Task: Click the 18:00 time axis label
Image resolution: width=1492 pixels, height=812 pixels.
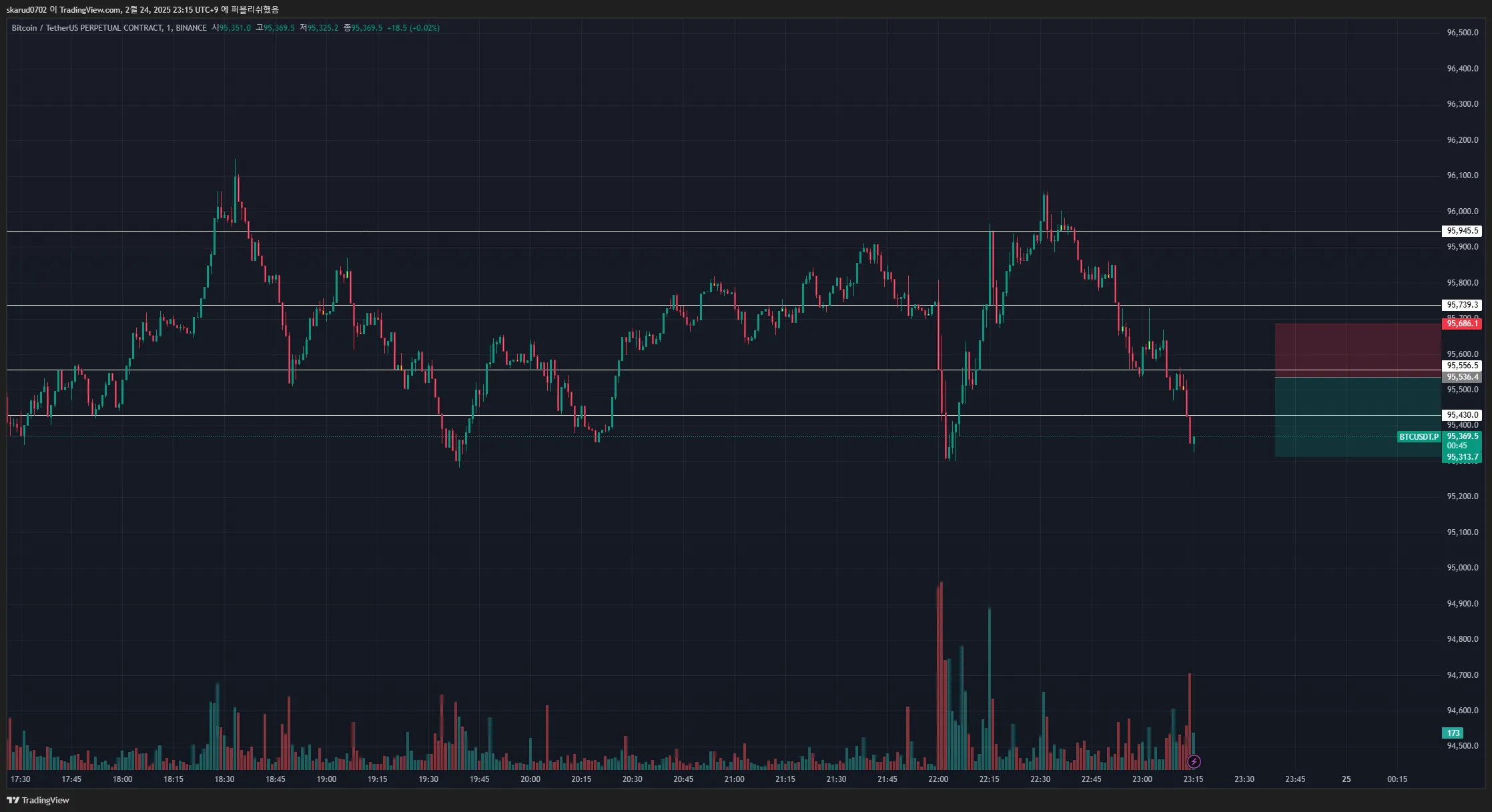Action: 122,779
